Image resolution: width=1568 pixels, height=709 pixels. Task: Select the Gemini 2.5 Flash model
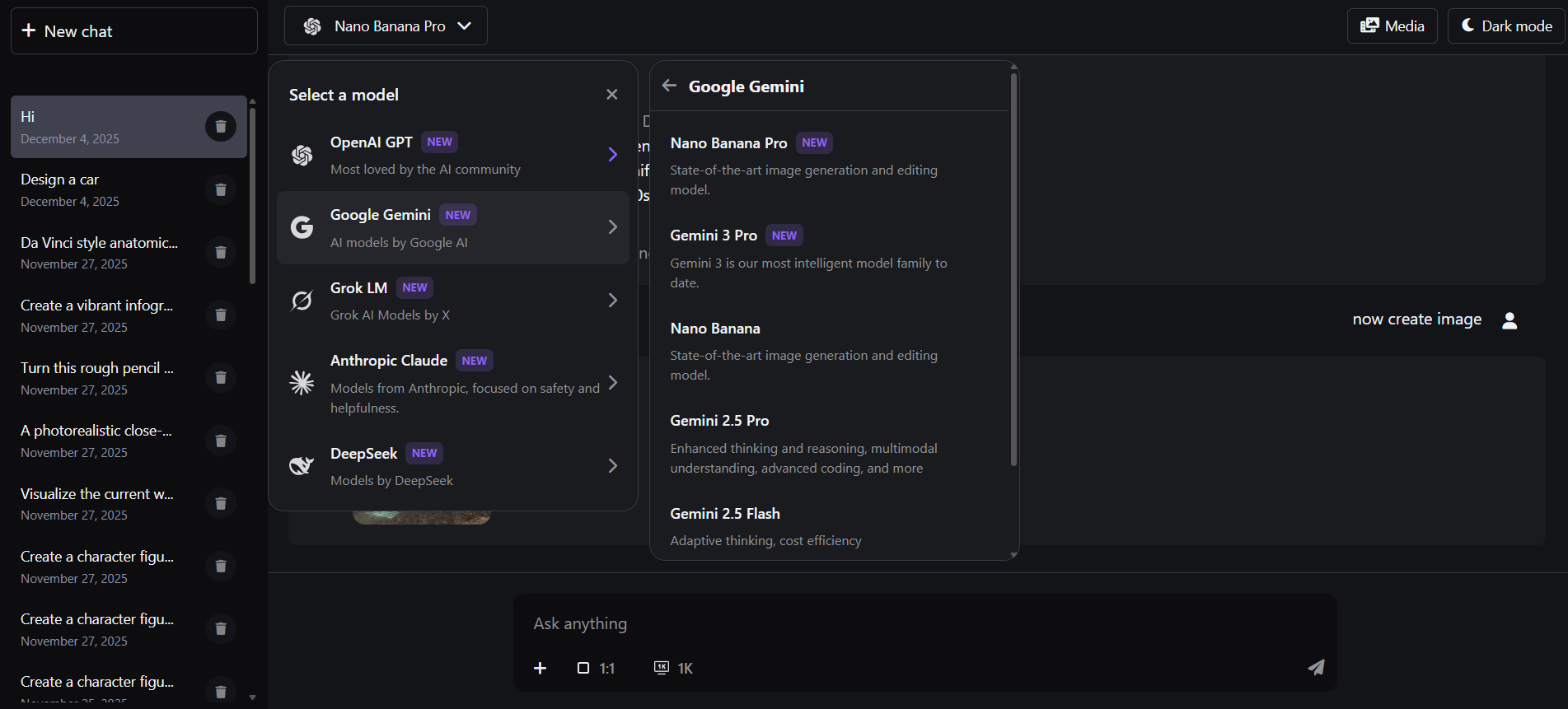tap(830, 526)
